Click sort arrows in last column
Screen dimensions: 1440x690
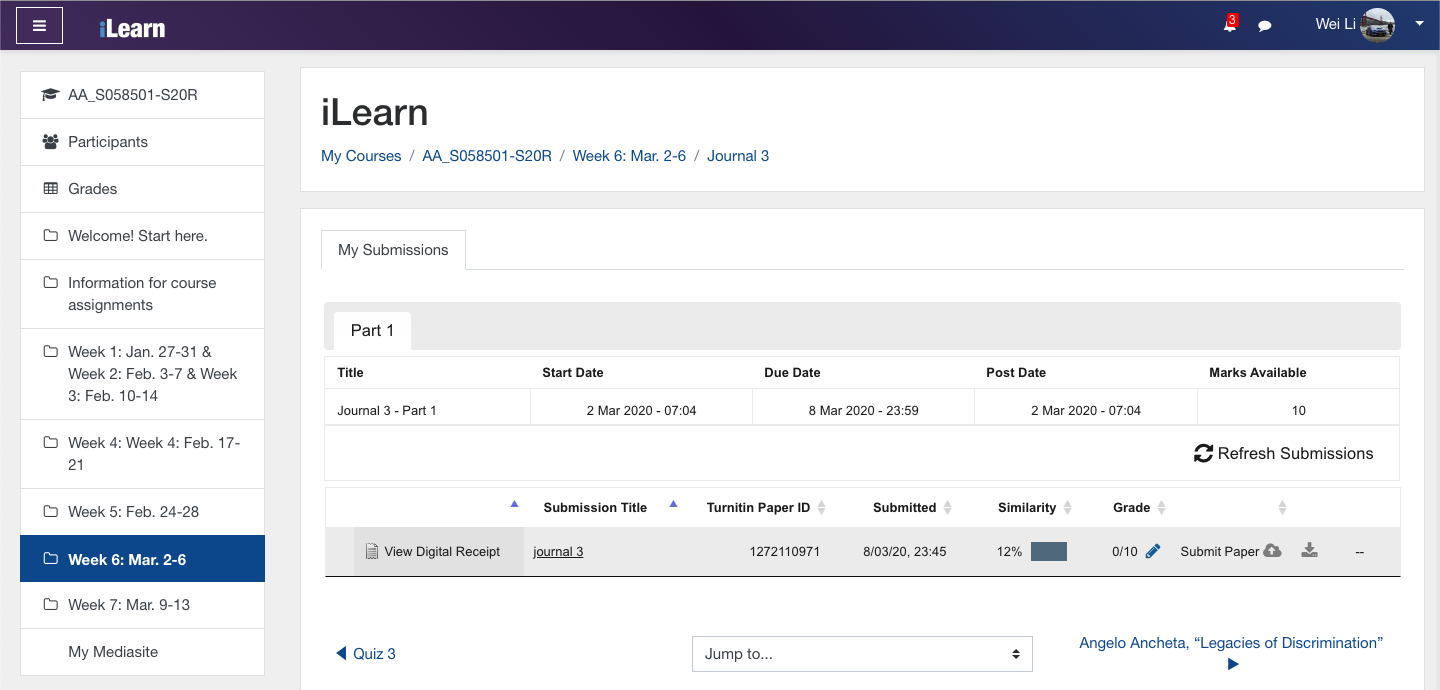tap(1282, 508)
